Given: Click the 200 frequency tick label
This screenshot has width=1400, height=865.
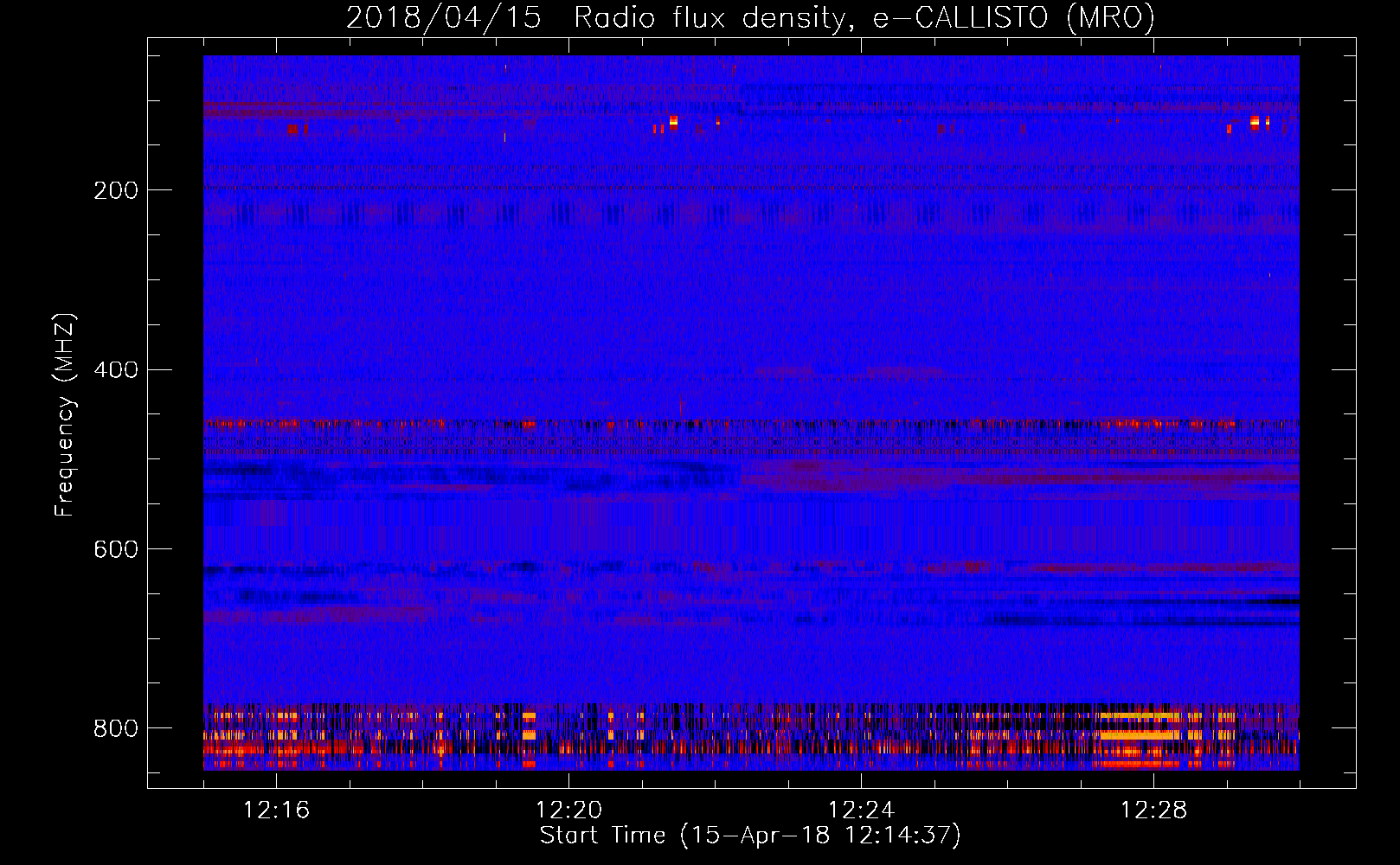Looking at the screenshot, I should [x=115, y=190].
